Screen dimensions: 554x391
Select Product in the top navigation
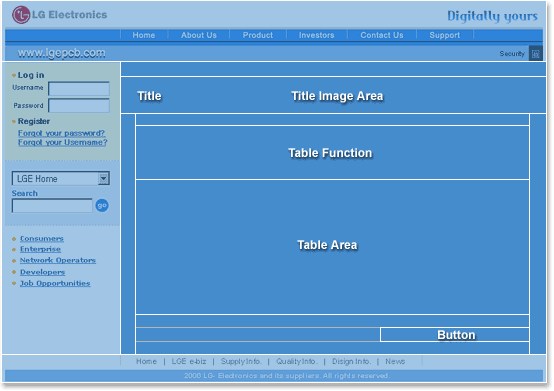coord(258,35)
